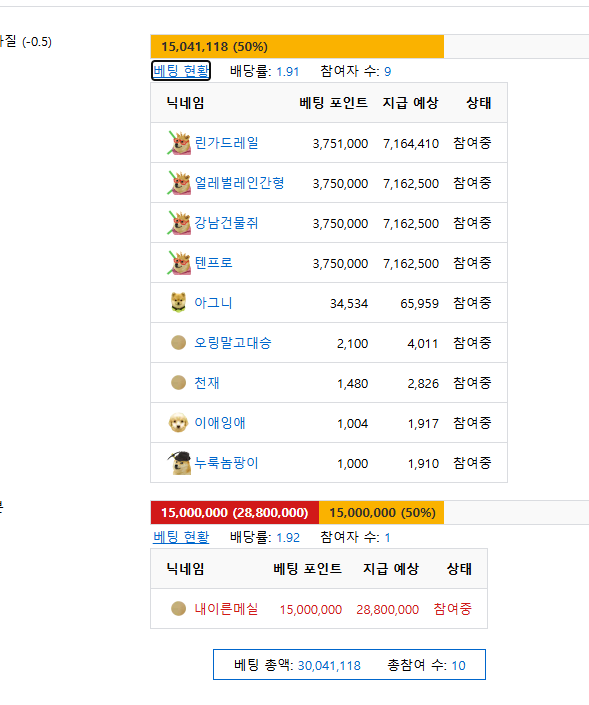Click red 참여중 status for 내이른메실
This screenshot has width=589, height=705.
(x=453, y=609)
